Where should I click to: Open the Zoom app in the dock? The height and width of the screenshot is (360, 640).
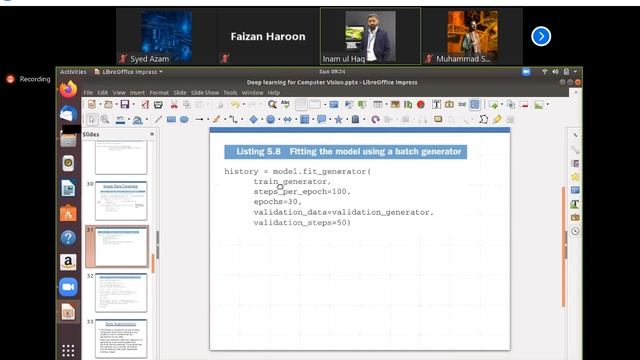coord(68,287)
